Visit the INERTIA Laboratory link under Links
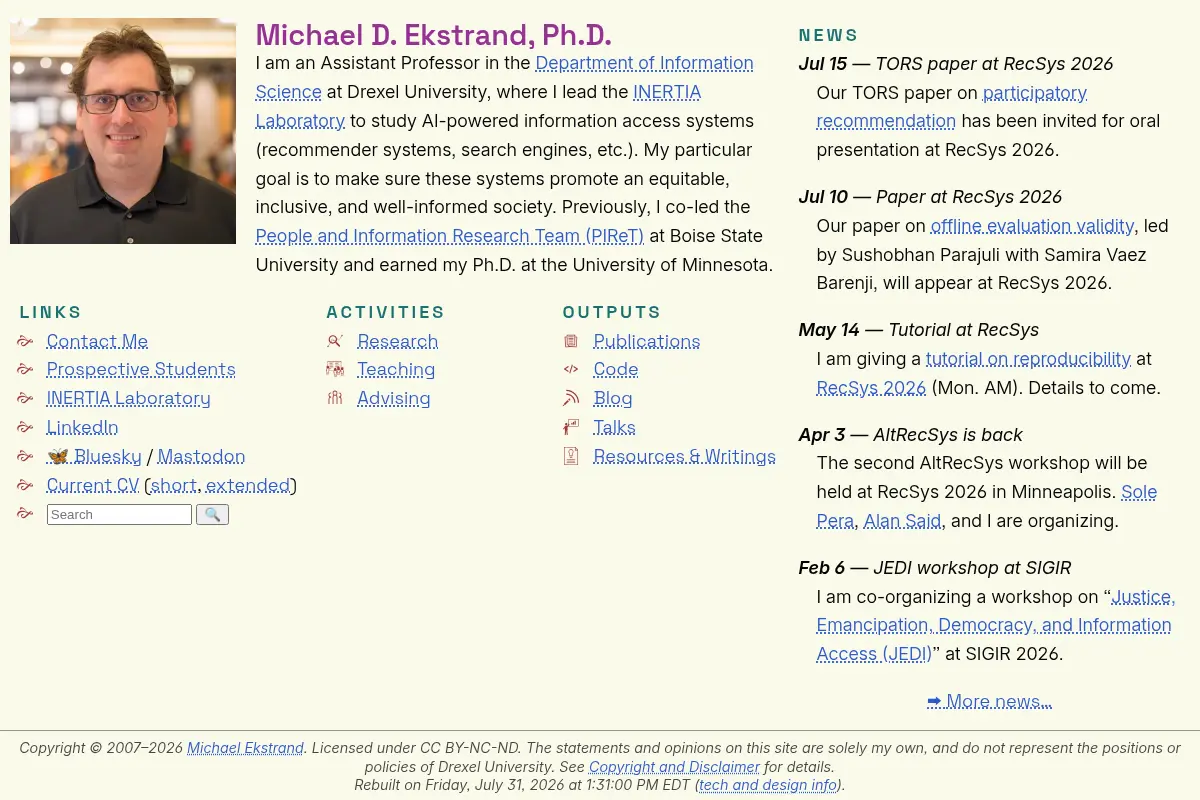 (129, 398)
